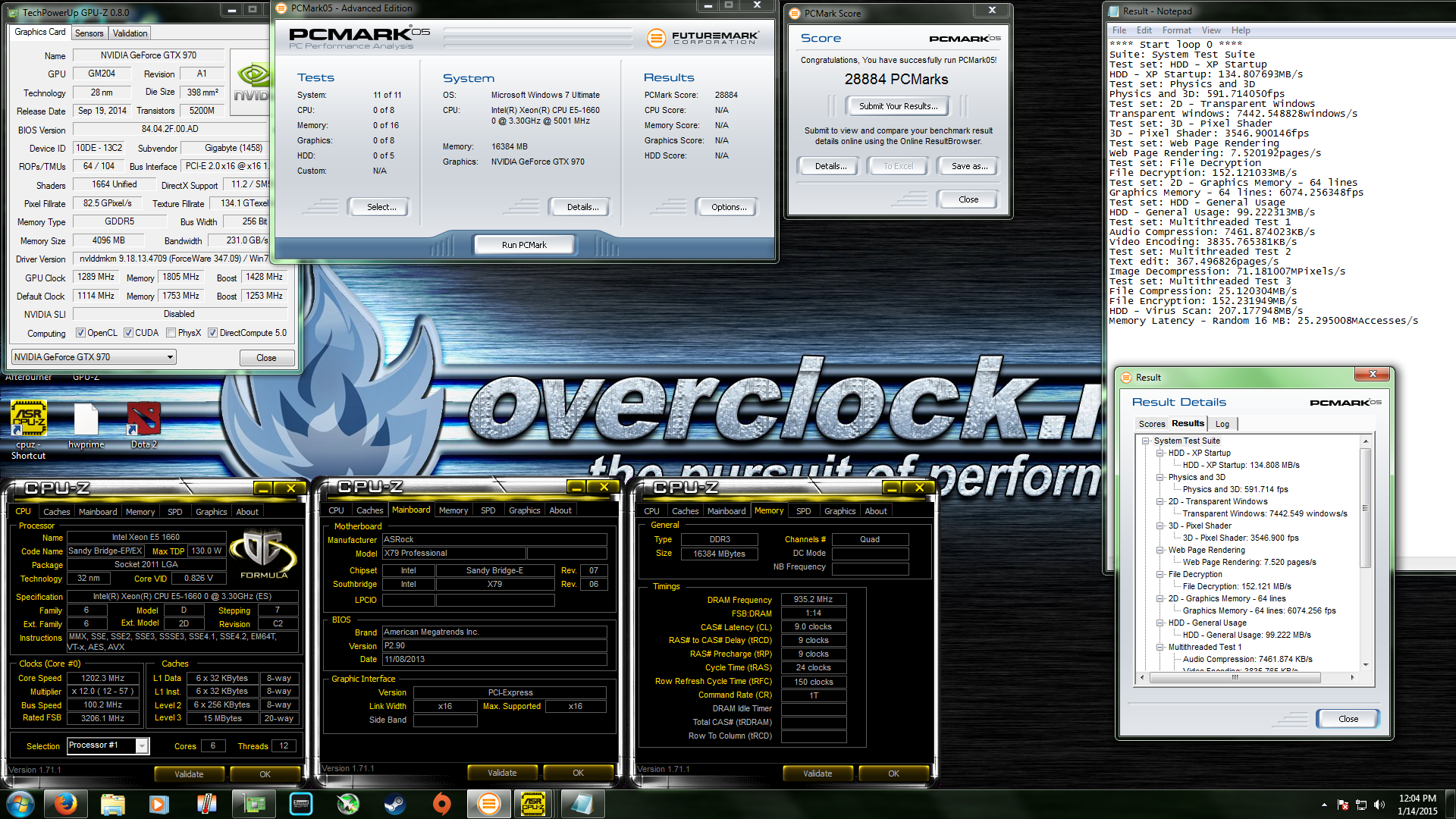
Task: Open the Action Center flag tray icon
Action: click(1343, 804)
